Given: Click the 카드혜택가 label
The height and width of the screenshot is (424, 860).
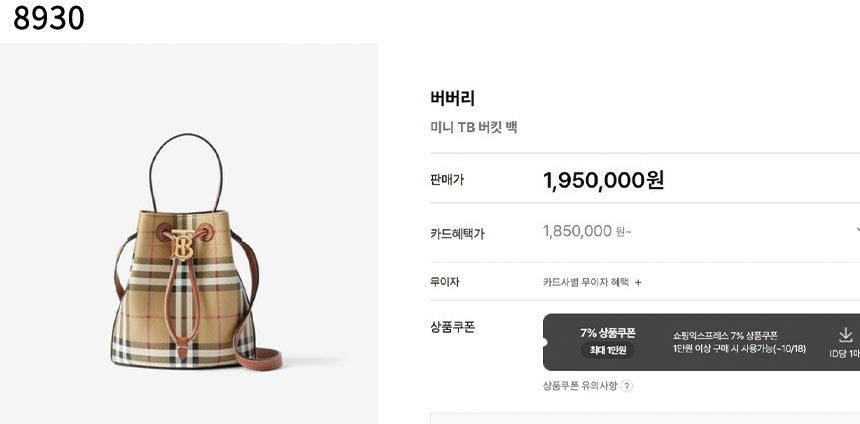Looking at the screenshot, I should click(457, 232).
